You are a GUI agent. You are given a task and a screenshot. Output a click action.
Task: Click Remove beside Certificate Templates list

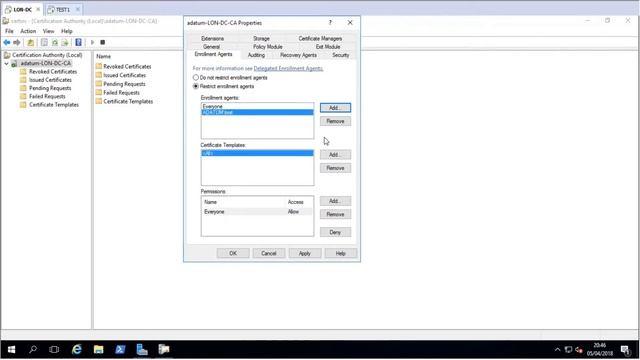335,168
